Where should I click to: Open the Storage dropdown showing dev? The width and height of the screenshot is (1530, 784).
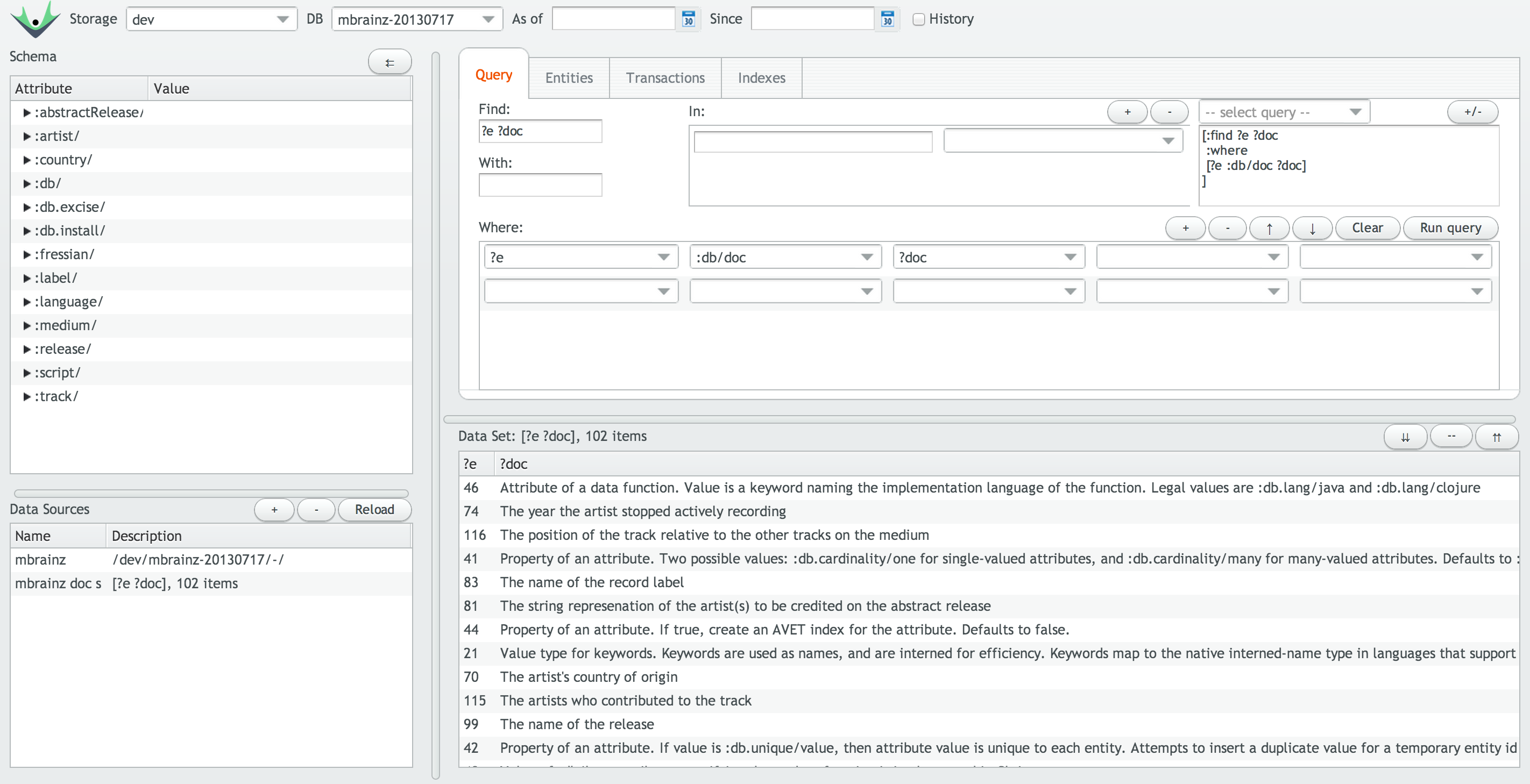(211, 19)
